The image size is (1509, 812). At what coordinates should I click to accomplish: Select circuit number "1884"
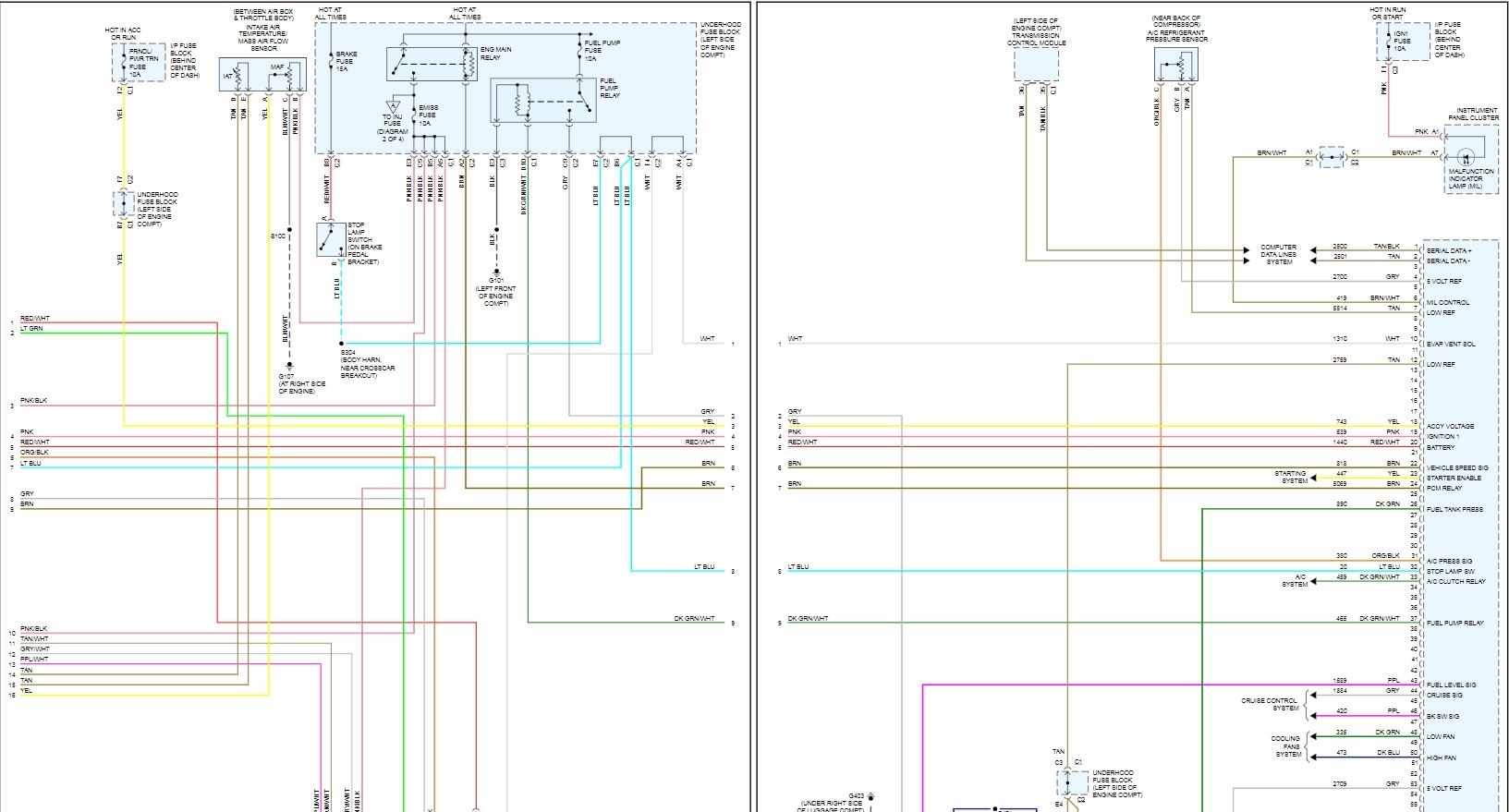(x=1340, y=691)
